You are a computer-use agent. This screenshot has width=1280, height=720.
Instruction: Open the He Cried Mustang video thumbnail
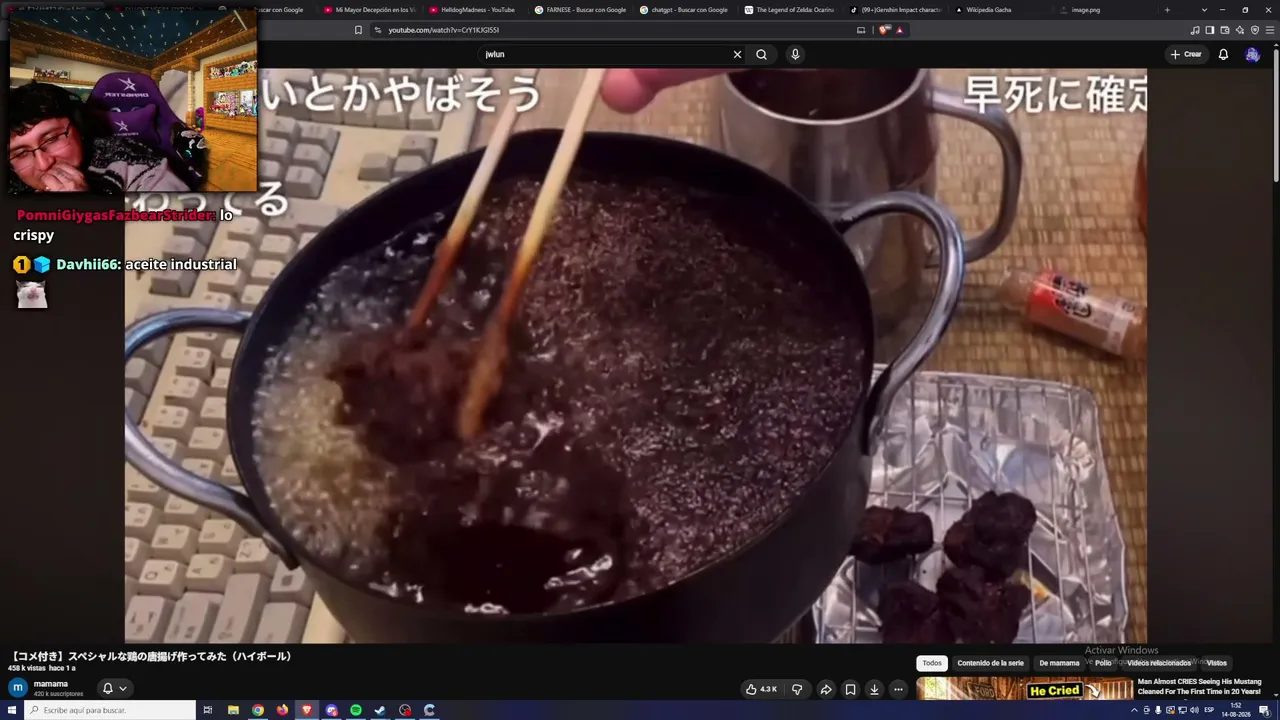(x=1024, y=689)
